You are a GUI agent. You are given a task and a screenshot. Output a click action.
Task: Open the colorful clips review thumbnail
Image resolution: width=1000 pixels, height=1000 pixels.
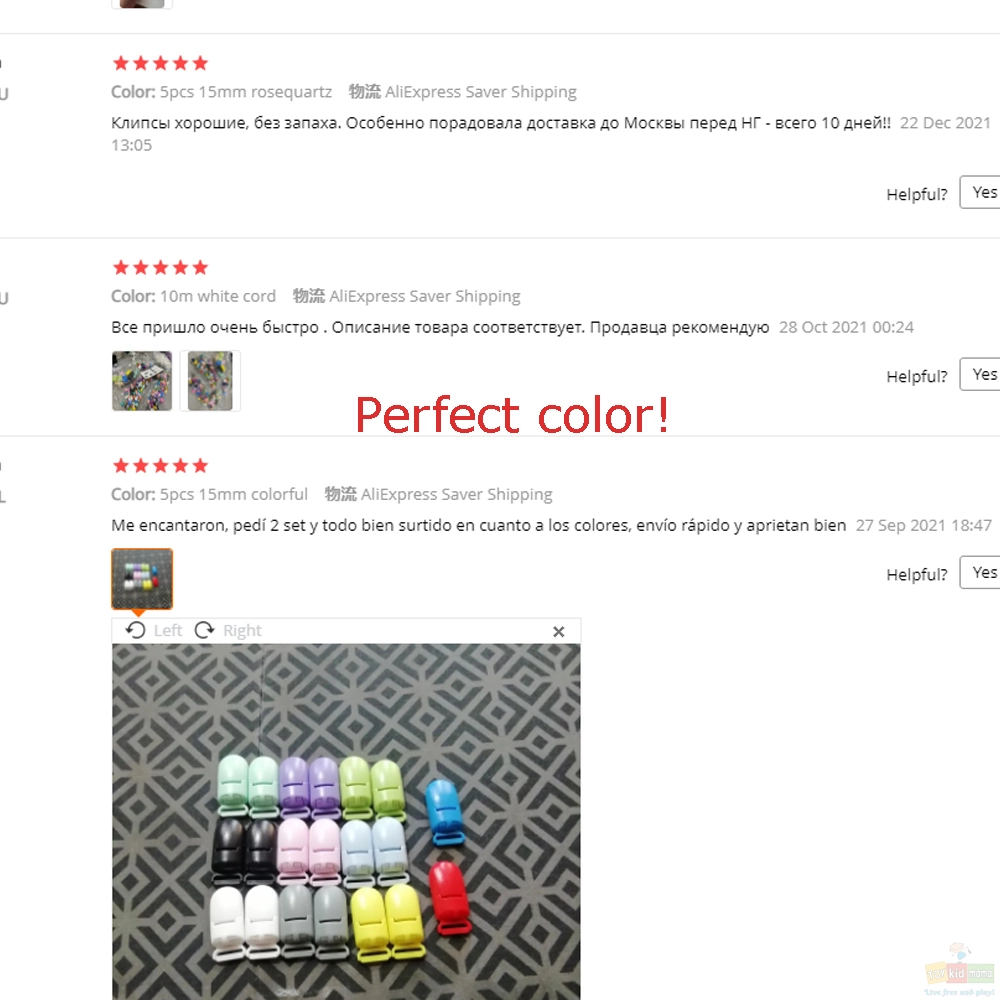tap(142, 578)
